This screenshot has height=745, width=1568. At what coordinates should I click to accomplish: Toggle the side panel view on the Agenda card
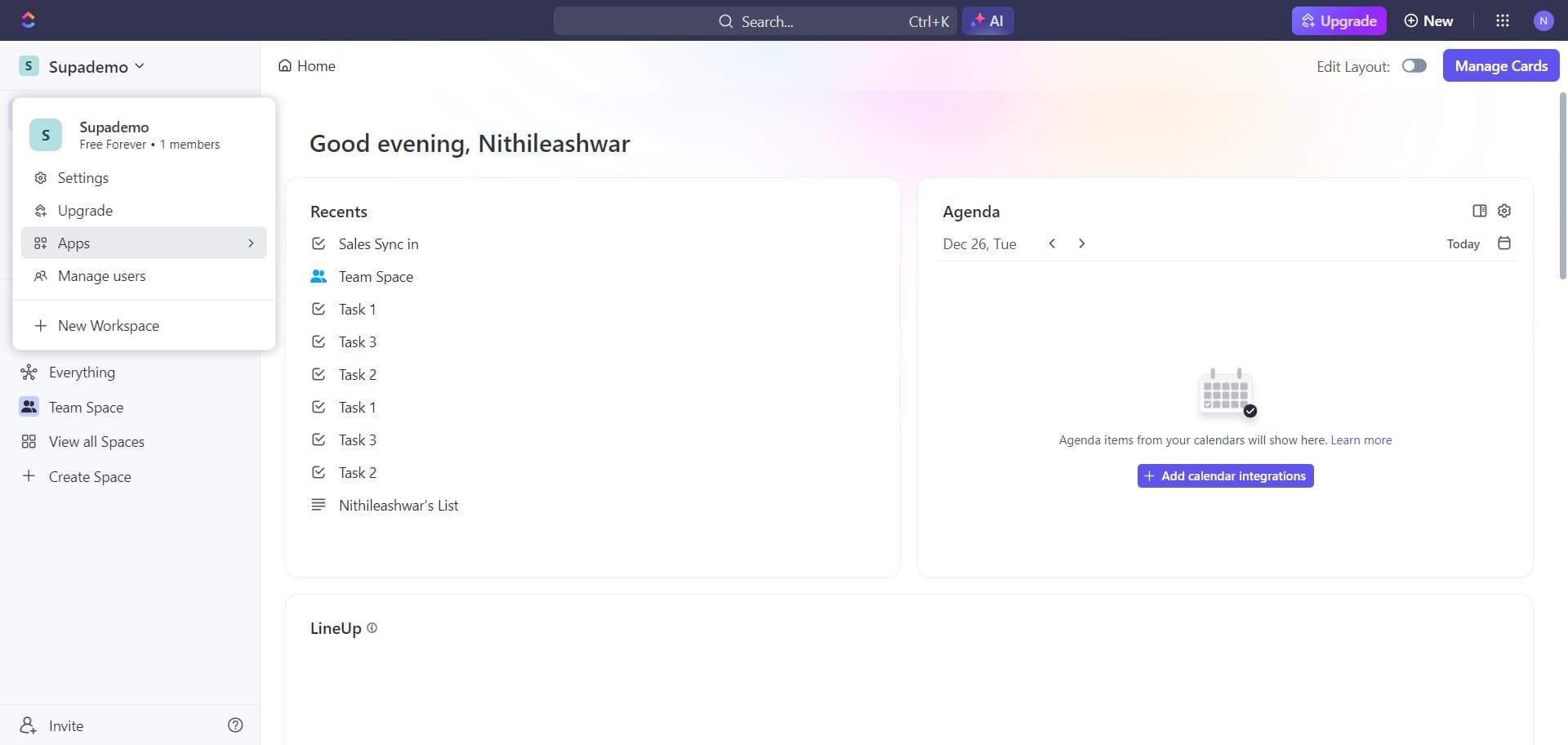tap(1480, 211)
